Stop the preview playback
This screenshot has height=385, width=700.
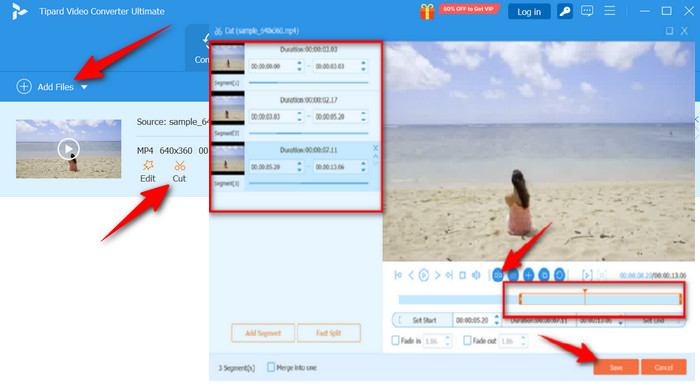(462, 275)
